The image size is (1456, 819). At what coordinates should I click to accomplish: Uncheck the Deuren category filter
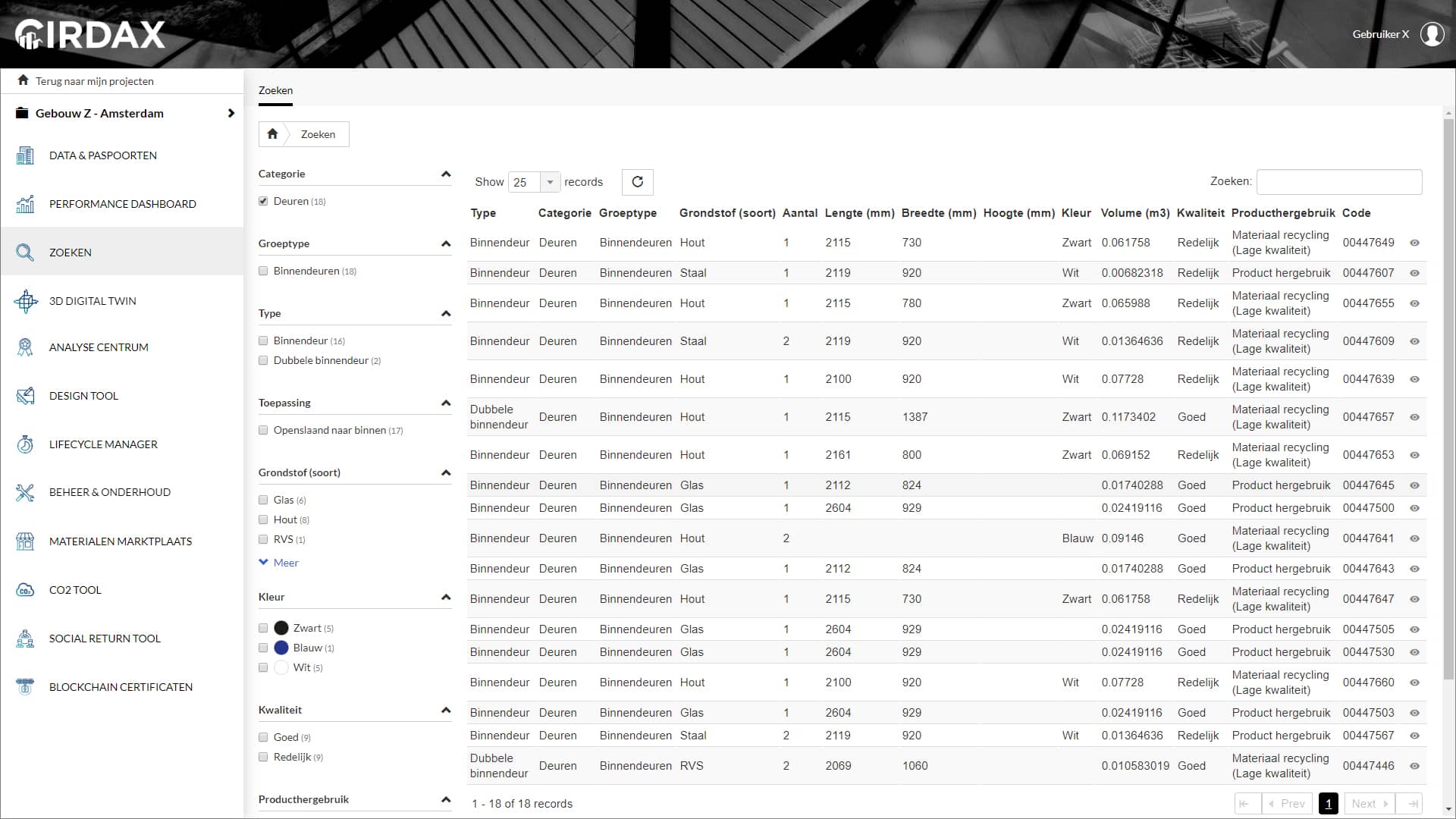point(263,201)
